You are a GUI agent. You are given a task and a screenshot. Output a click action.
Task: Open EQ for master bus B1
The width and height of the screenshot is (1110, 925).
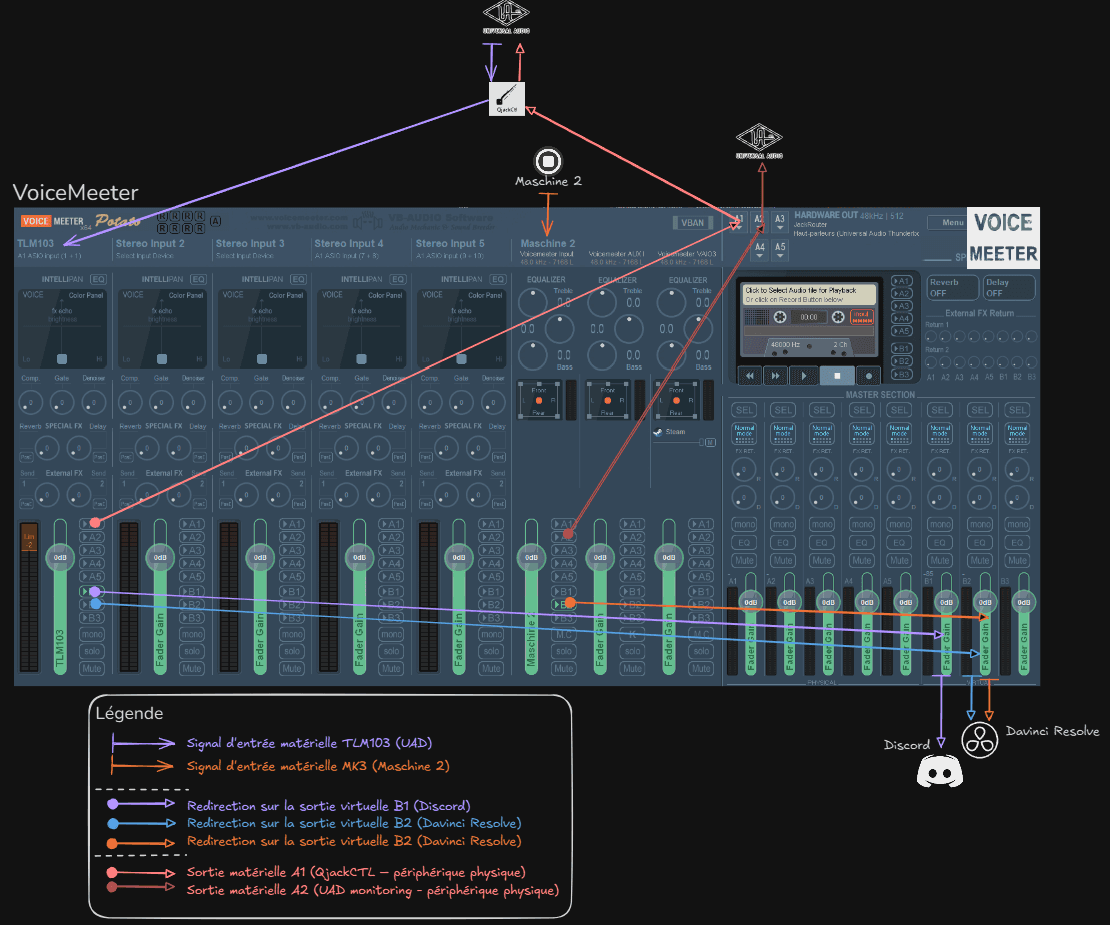coord(940,543)
